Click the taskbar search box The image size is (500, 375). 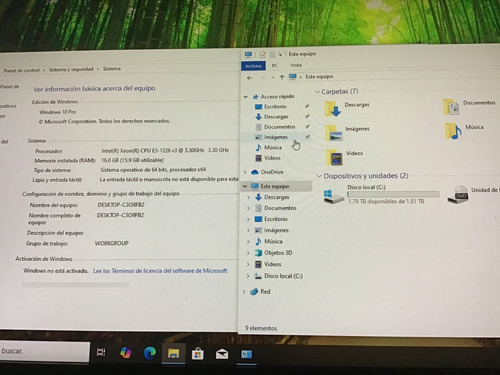tap(45, 351)
